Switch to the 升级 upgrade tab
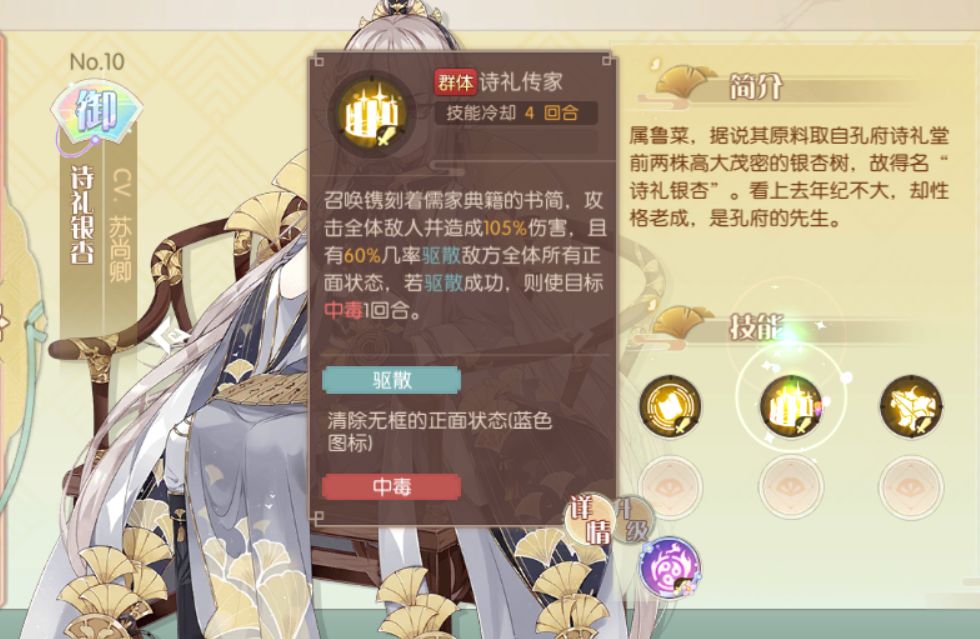Screen dimensions: 980x639 tap(632, 520)
